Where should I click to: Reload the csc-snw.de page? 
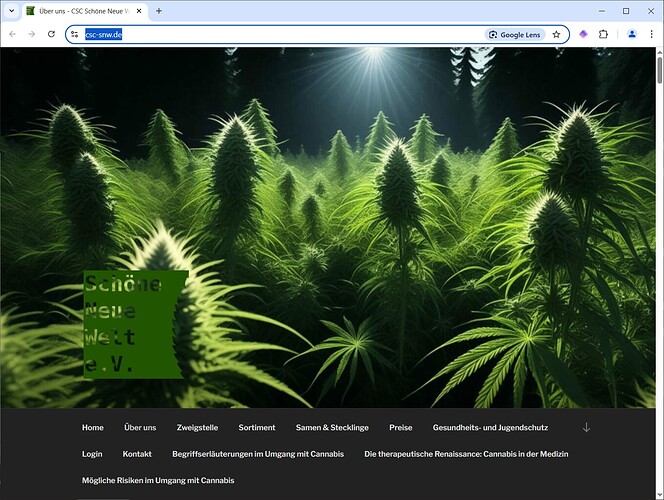point(51,34)
